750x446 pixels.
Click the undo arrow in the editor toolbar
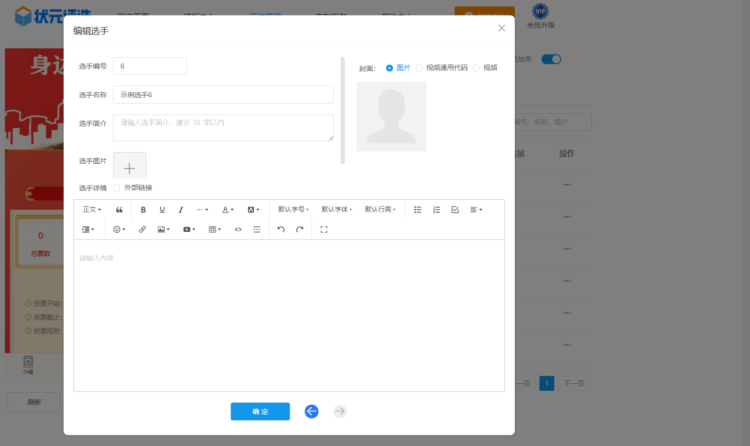(x=281, y=230)
